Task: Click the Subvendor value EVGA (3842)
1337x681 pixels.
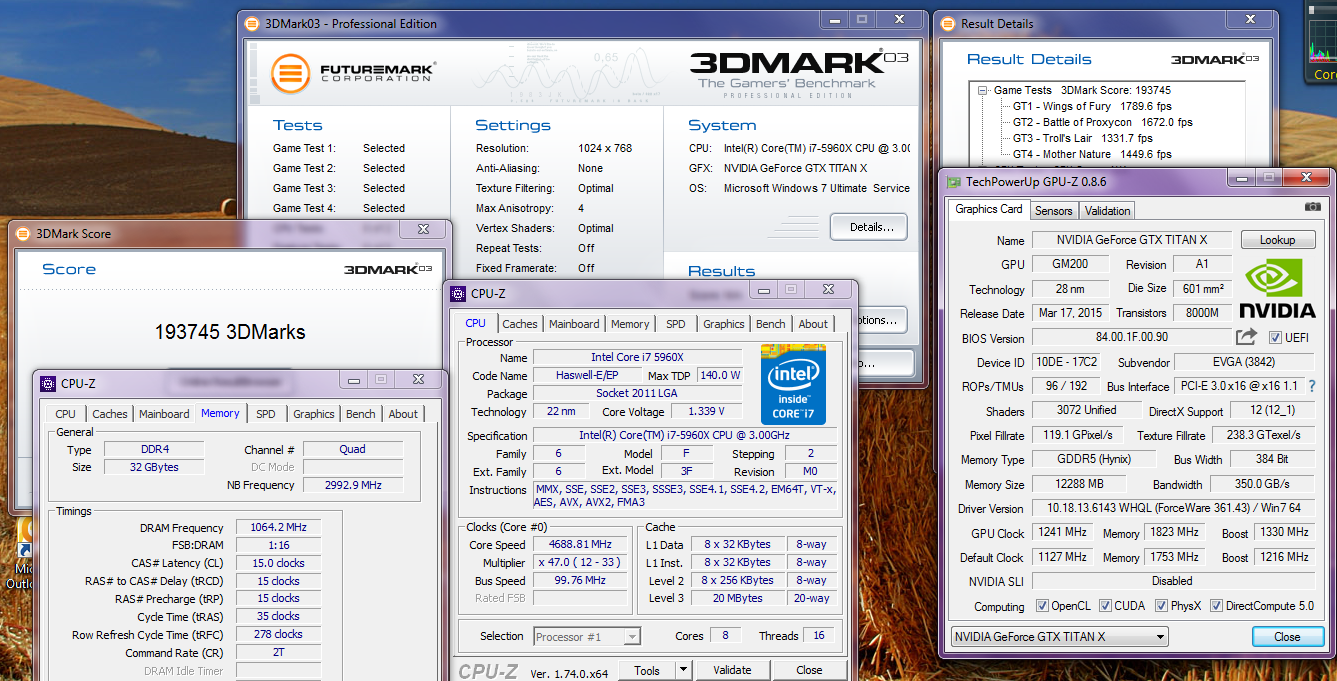Action: [1244, 362]
